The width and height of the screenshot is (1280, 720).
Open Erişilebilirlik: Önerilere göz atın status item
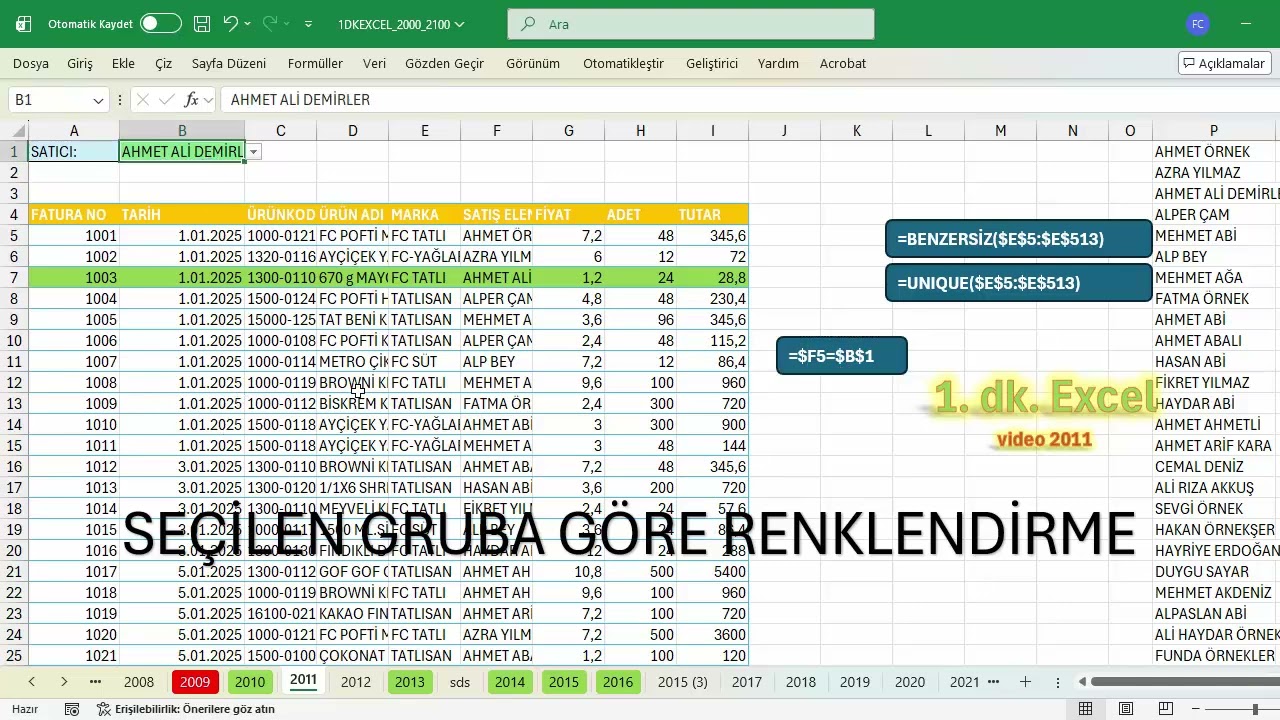coord(186,709)
